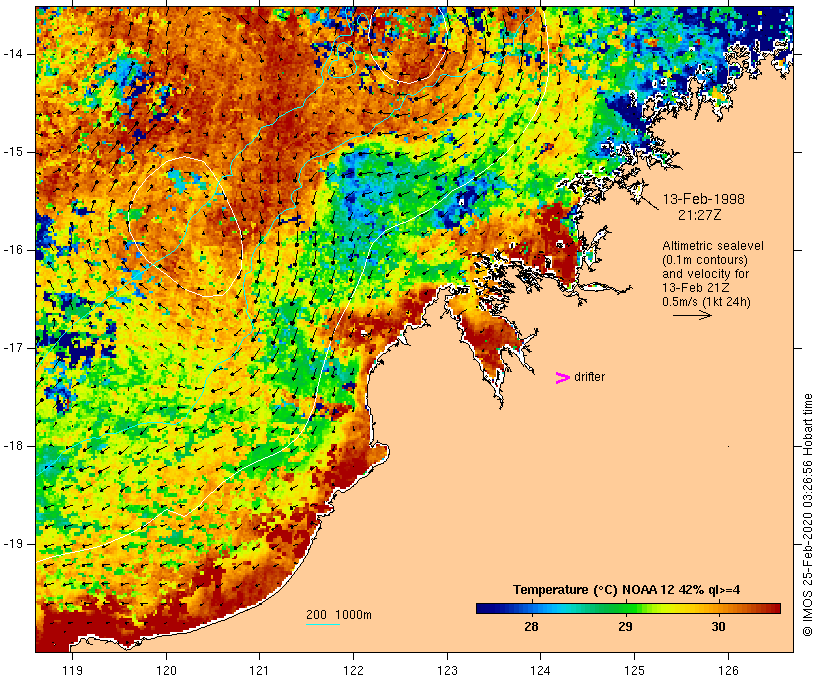Click the cyan depth contour legend line

323,624
